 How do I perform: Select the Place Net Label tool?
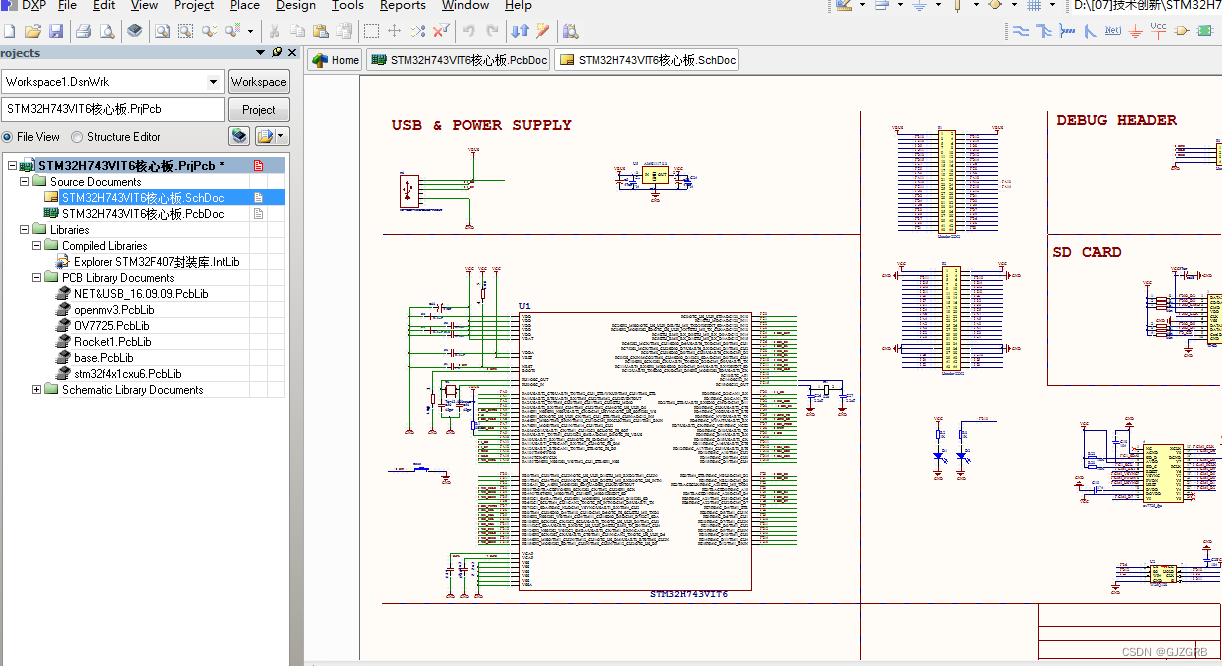click(1113, 31)
